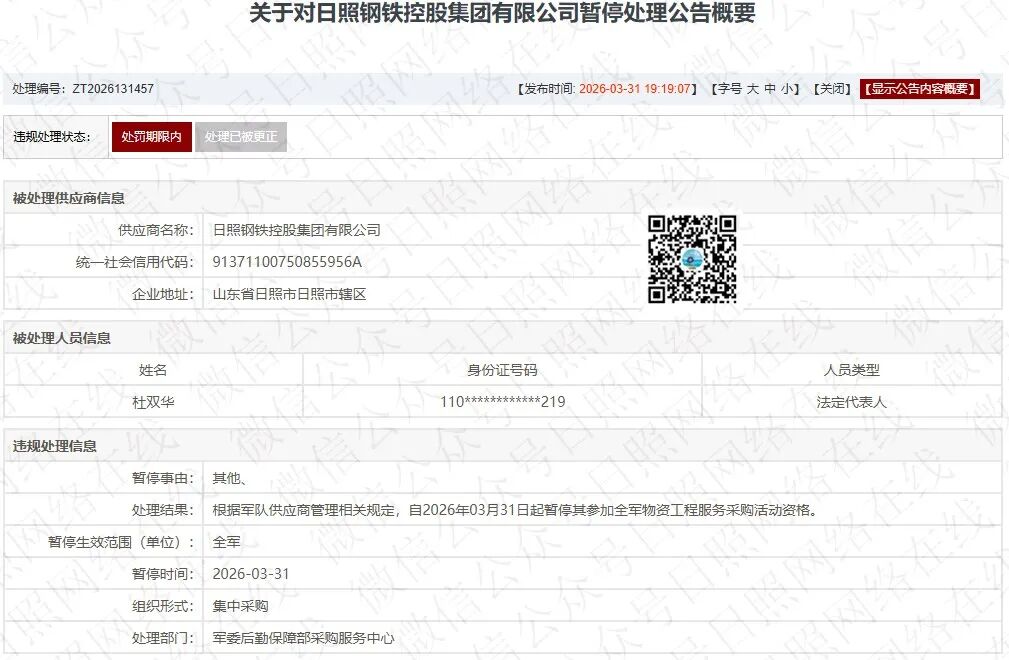Click the 身份证号码 column header
This screenshot has height=660, width=1009.
pos(502,370)
